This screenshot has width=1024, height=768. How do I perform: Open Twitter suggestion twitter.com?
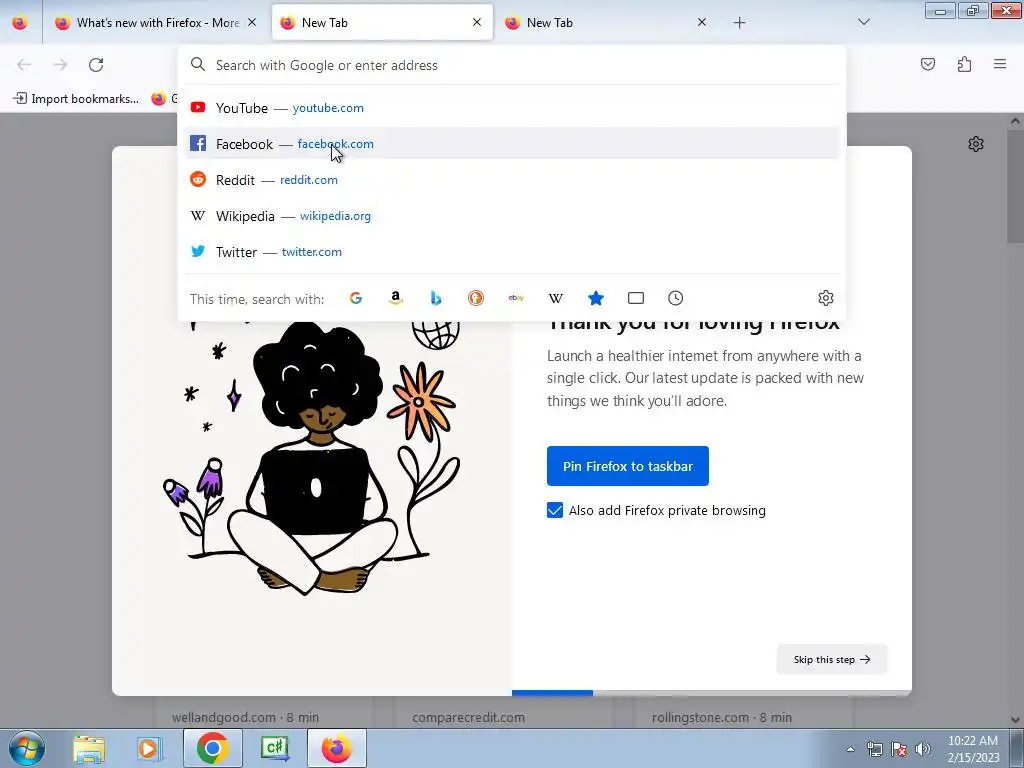coord(512,251)
